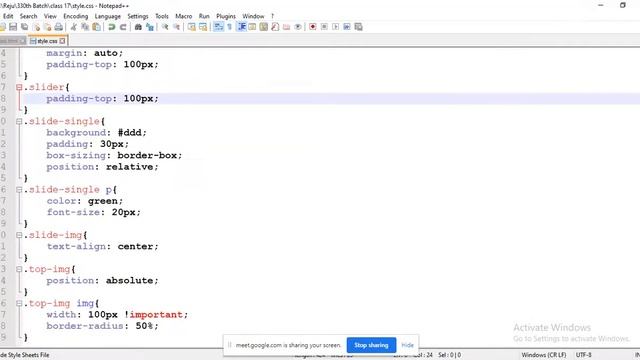640x360 pixels.
Task: Open the Tools menu
Action: pyautogui.click(x=162, y=16)
